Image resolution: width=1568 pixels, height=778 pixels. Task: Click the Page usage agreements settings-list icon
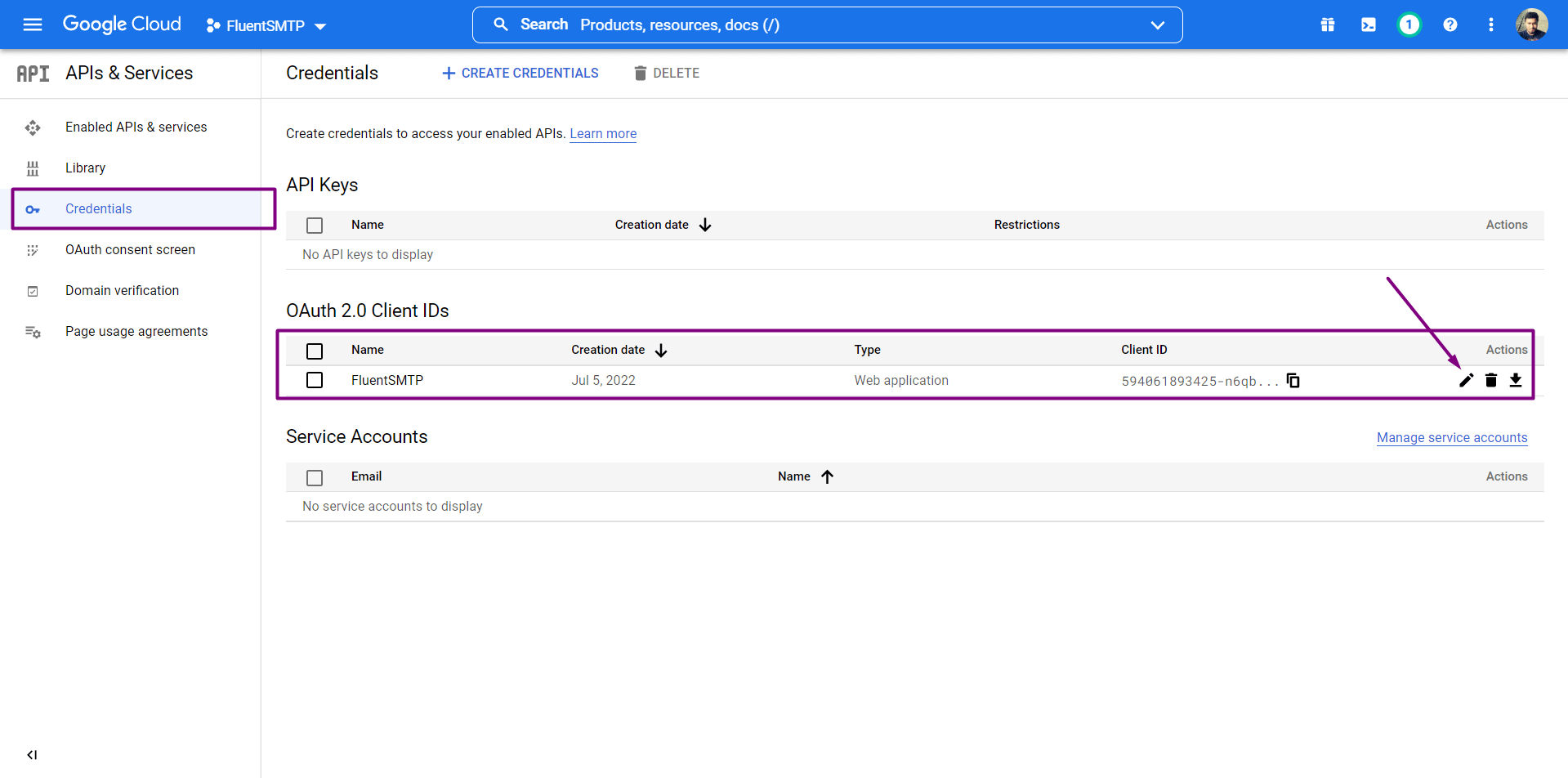pos(33,332)
